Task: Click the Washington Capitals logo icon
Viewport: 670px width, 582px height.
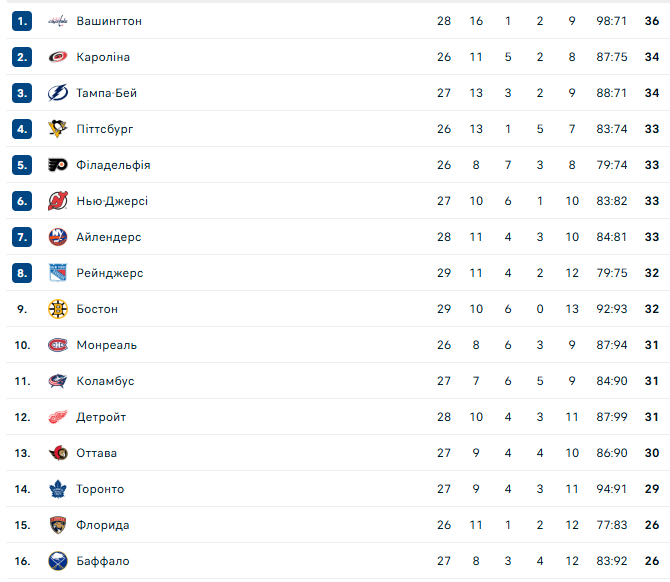Action: click(58, 21)
